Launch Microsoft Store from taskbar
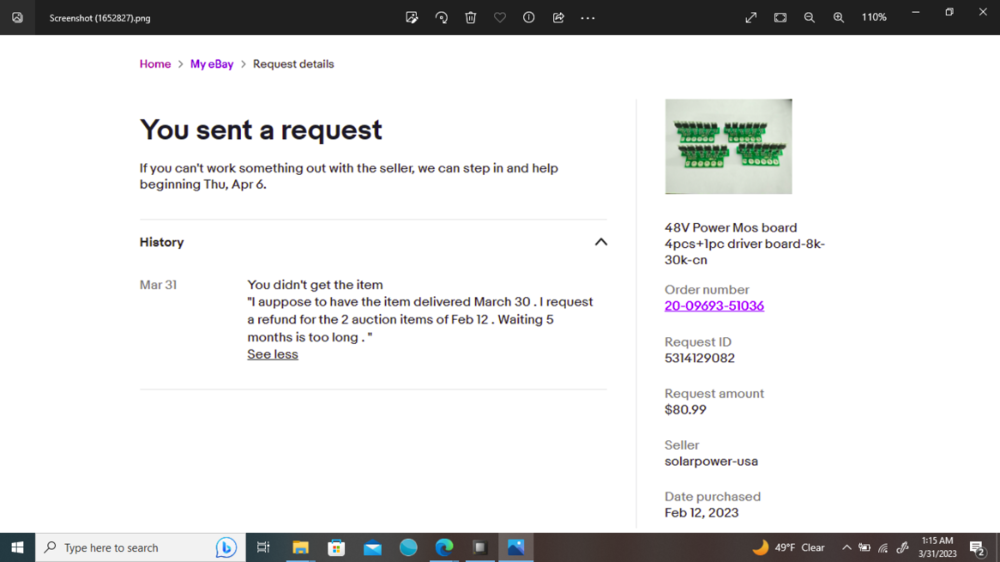 [336, 547]
